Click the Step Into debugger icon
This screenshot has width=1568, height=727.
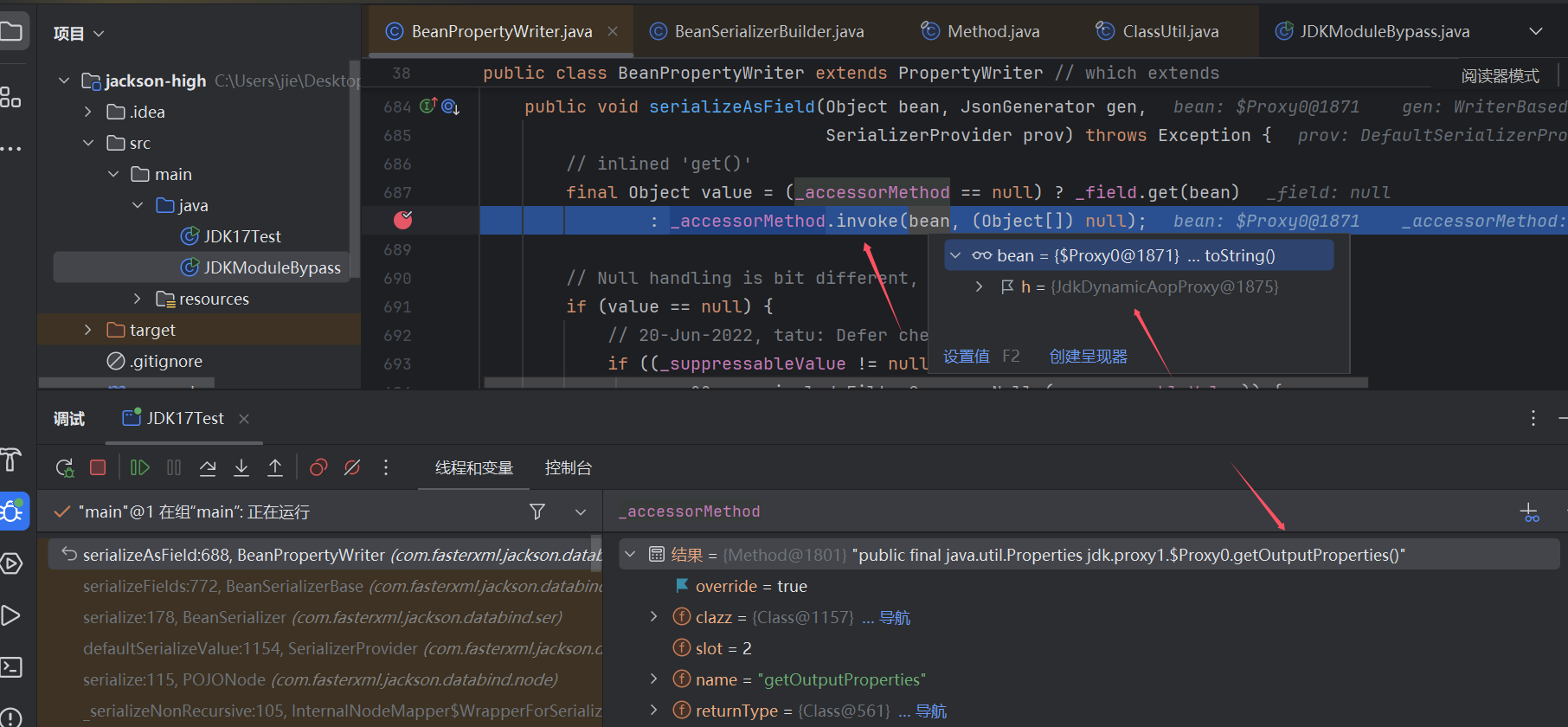click(241, 468)
